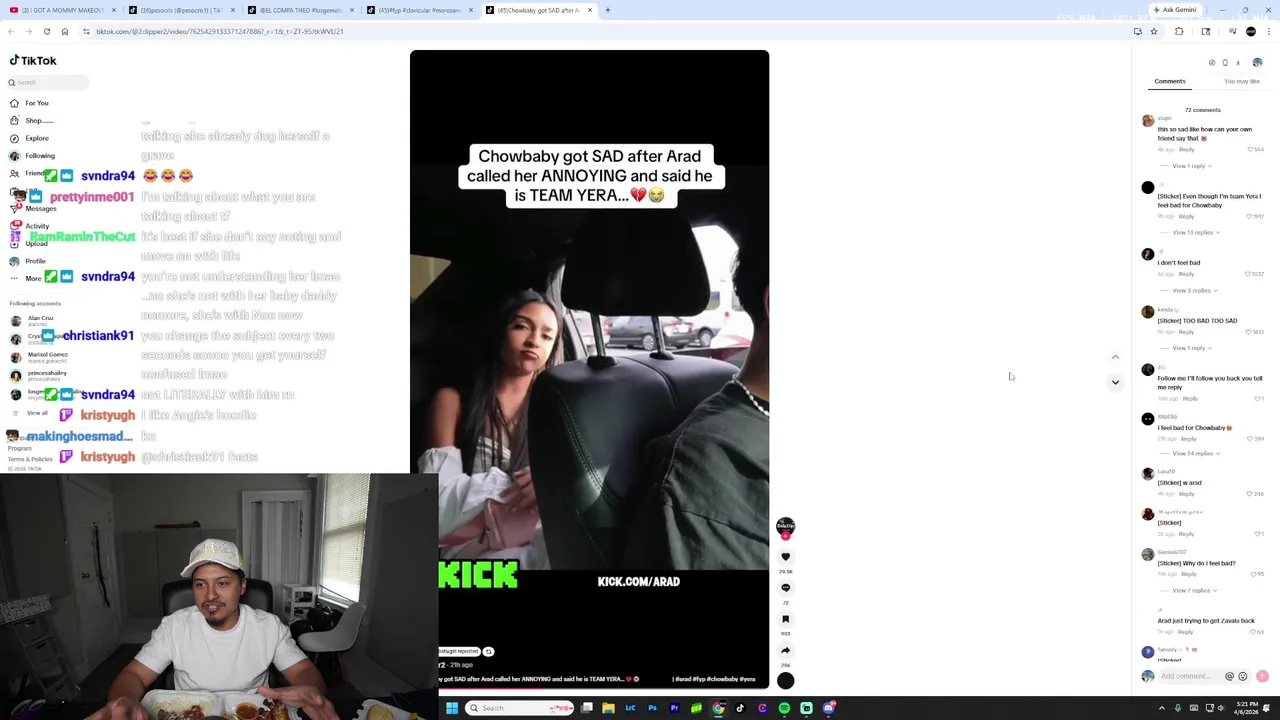1280x720 pixels.
Task: Switch to the 'EL COMPA THEO' browser tab
Action: click(300, 10)
